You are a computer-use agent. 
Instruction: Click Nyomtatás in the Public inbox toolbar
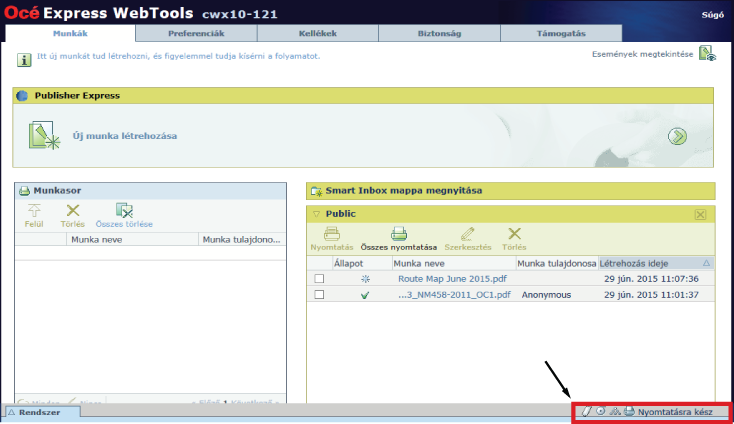tap(332, 239)
